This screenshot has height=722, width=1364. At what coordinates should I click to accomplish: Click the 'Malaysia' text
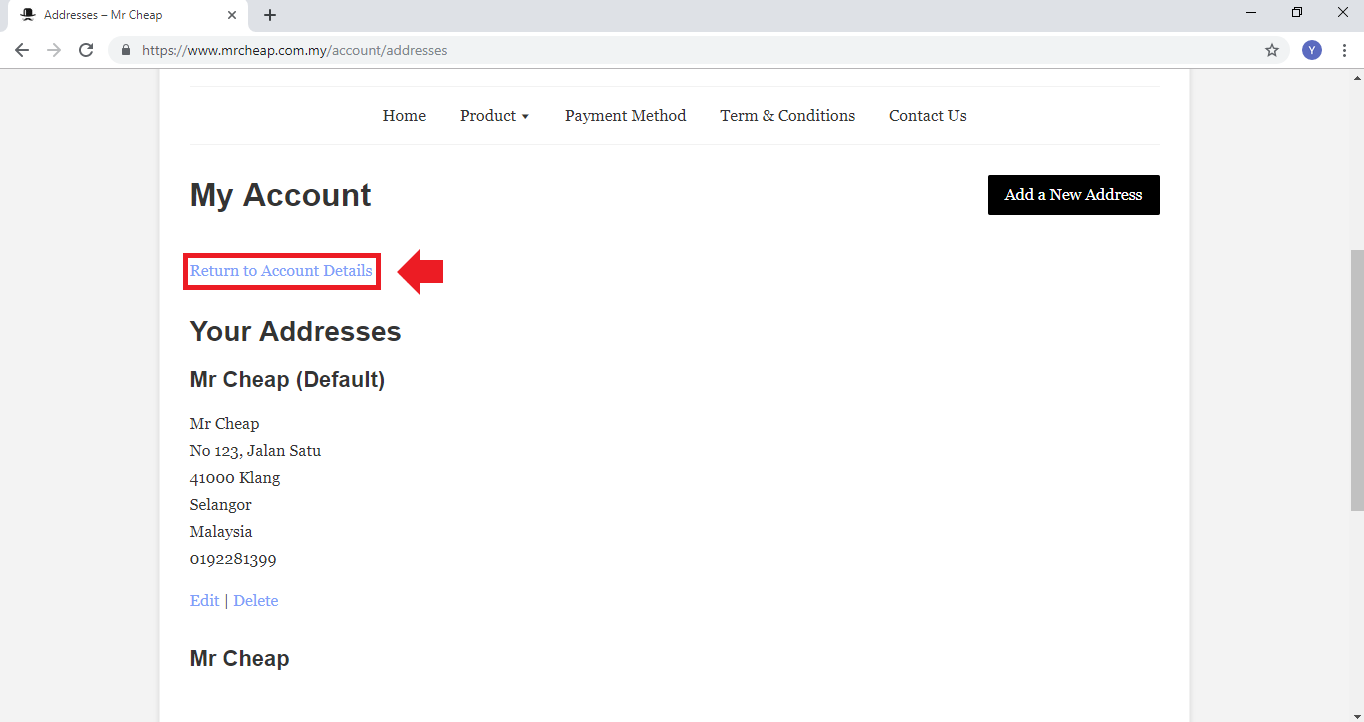[221, 532]
